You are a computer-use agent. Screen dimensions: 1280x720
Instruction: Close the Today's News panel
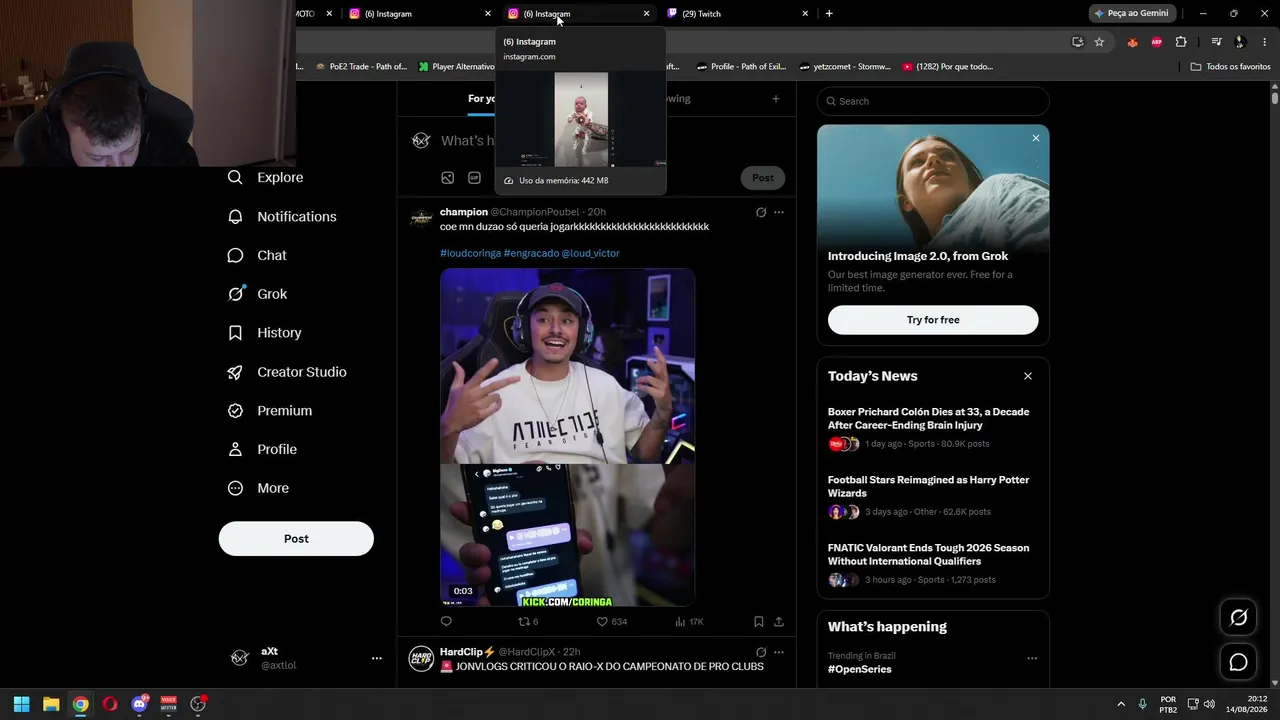coord(1028,376)
